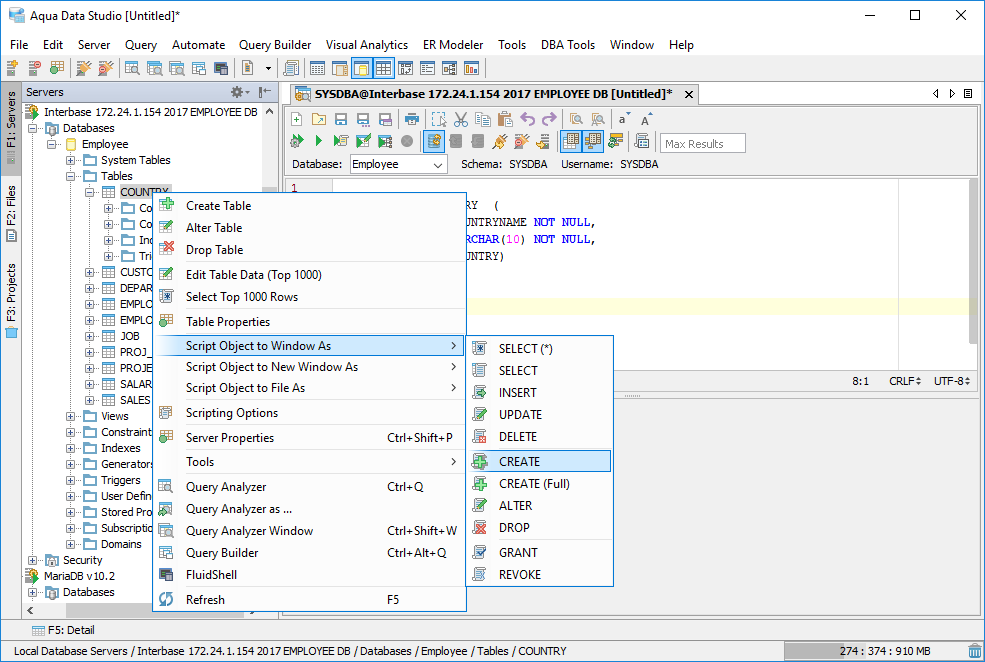Click the CRLF line ending selector

coord(905,381)
